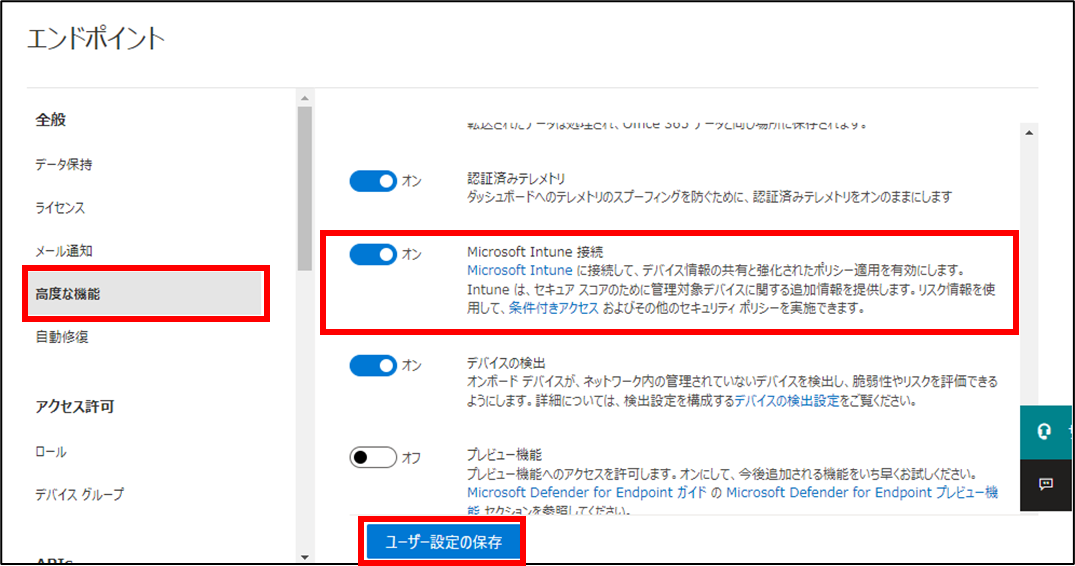Click the エンドポイント page title

point(96,38)
